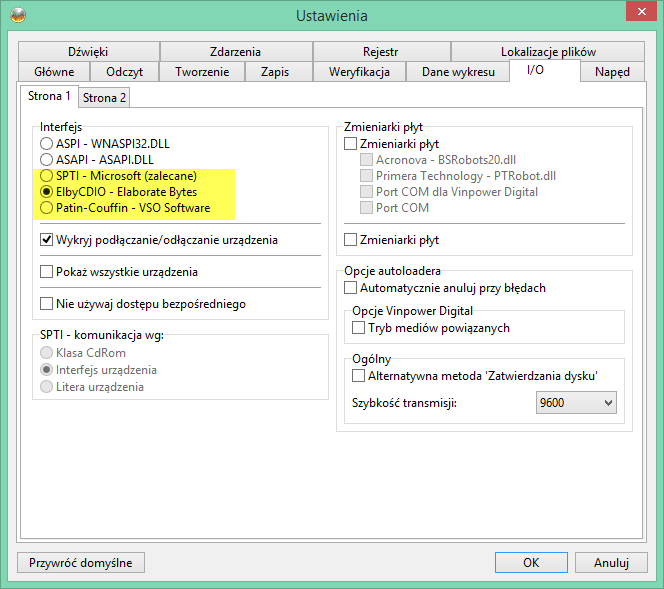Switch to the Główne tab
This screenshot has height=589, width=664.
pos(54,72)
